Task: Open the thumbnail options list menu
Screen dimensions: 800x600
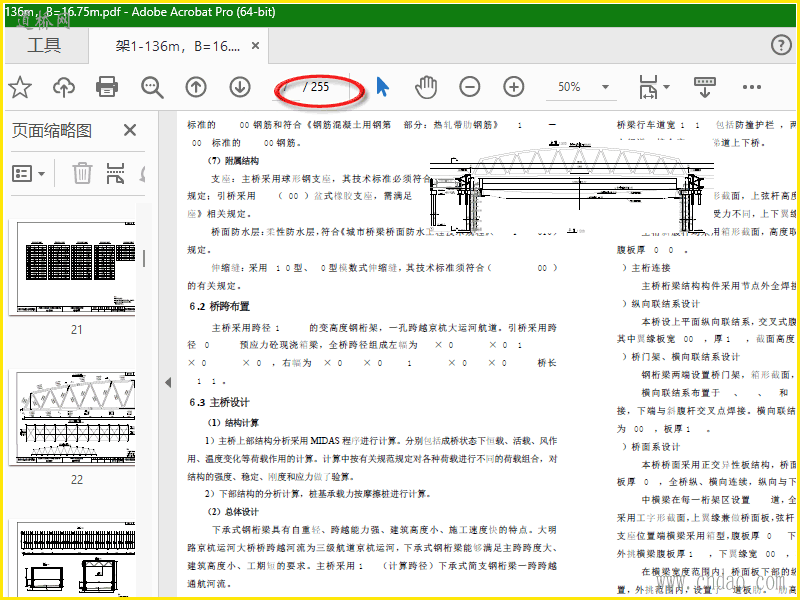Action: pos(28,174)
